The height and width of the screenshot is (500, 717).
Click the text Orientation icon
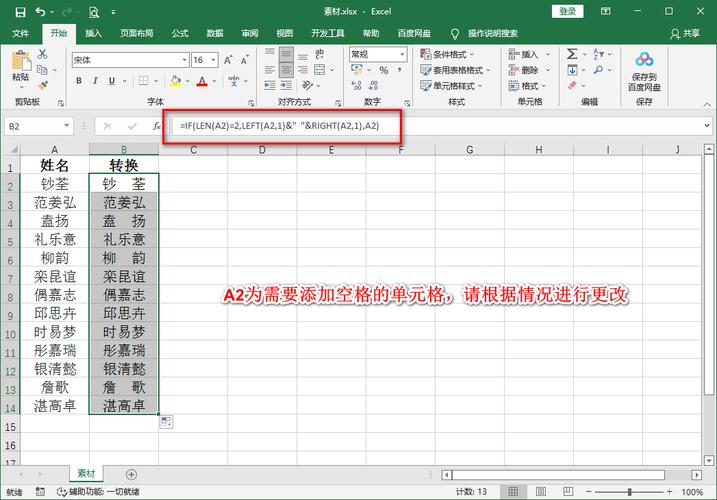tap(307, 85)
